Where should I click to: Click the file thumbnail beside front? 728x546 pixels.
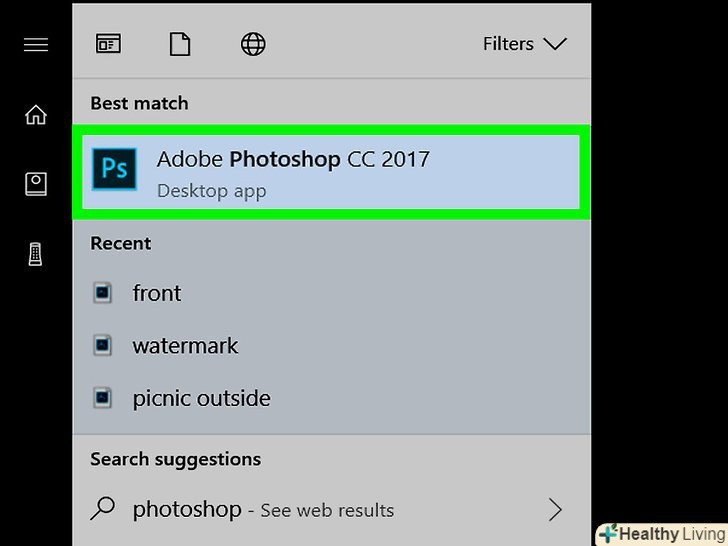coord(102,293)
